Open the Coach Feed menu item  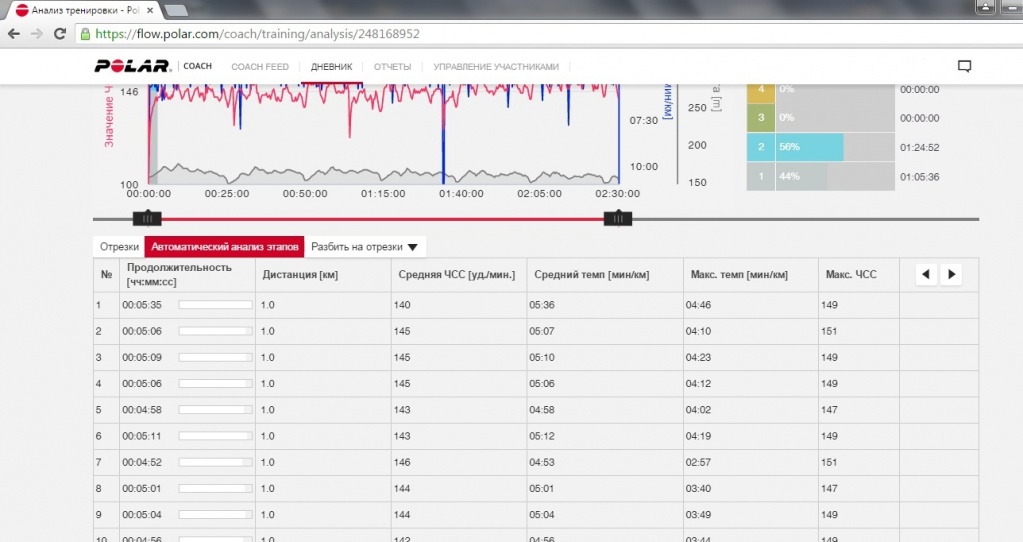[260, 67]
